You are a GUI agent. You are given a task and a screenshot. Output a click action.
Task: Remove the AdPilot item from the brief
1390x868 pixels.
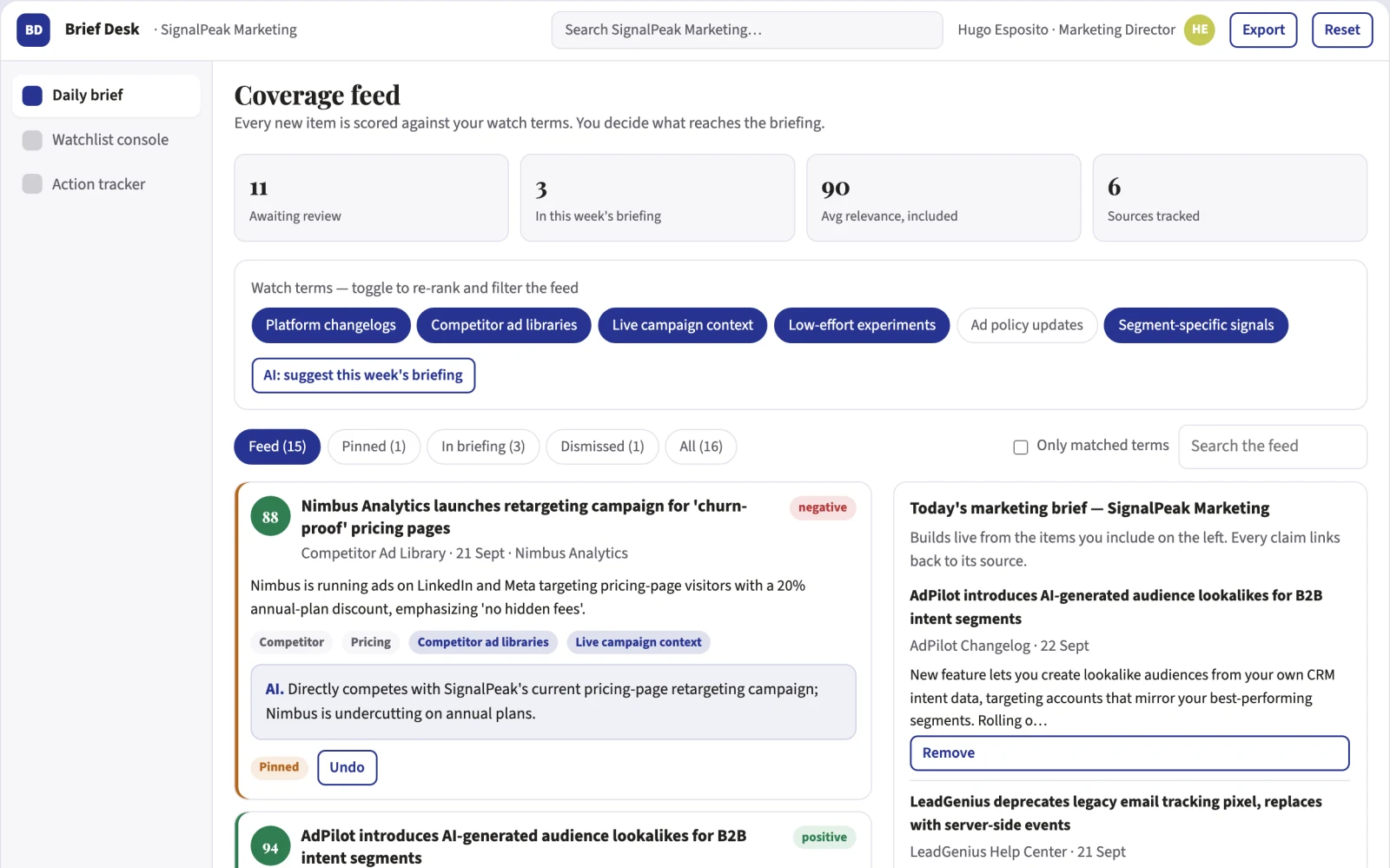(x=1129, y=753)
